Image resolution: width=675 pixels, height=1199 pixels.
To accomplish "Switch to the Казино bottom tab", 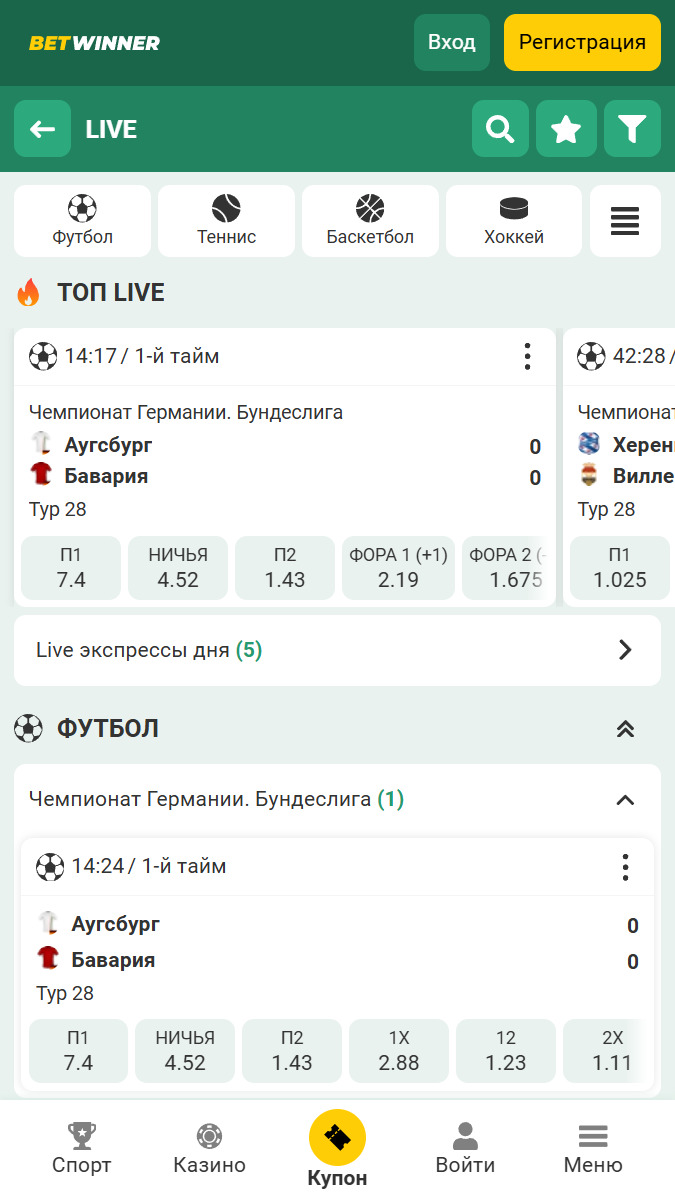I will point(209,1149).
